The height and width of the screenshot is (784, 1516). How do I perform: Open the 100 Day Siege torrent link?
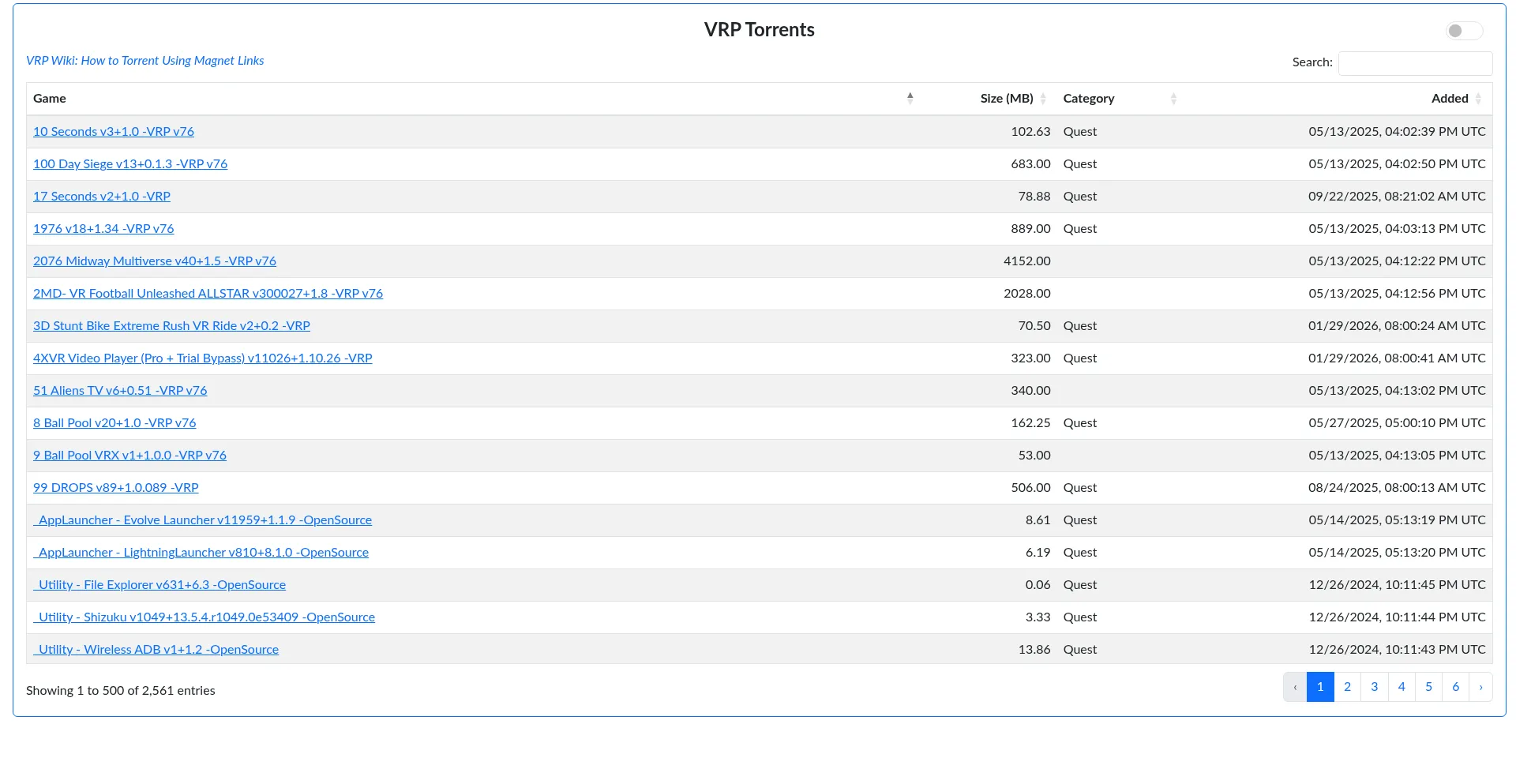pyautogui.click(x=130, y=164)
